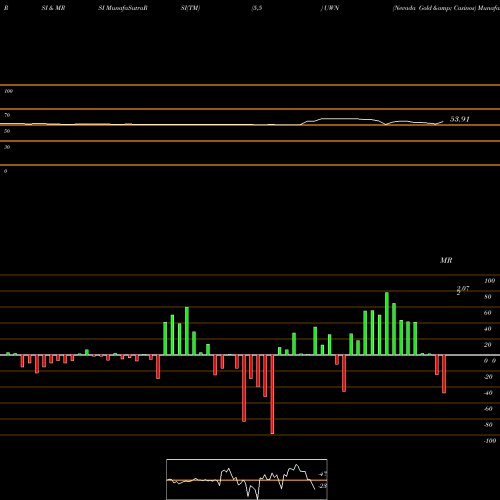Image resolution: width=500 pixels, height=500 pixels.
Task: Click the RSI axis label 70
Action: tap(7, 115)
